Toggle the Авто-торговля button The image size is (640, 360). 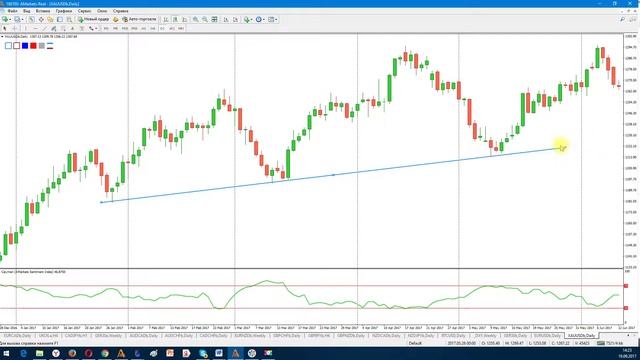(140, 19)
